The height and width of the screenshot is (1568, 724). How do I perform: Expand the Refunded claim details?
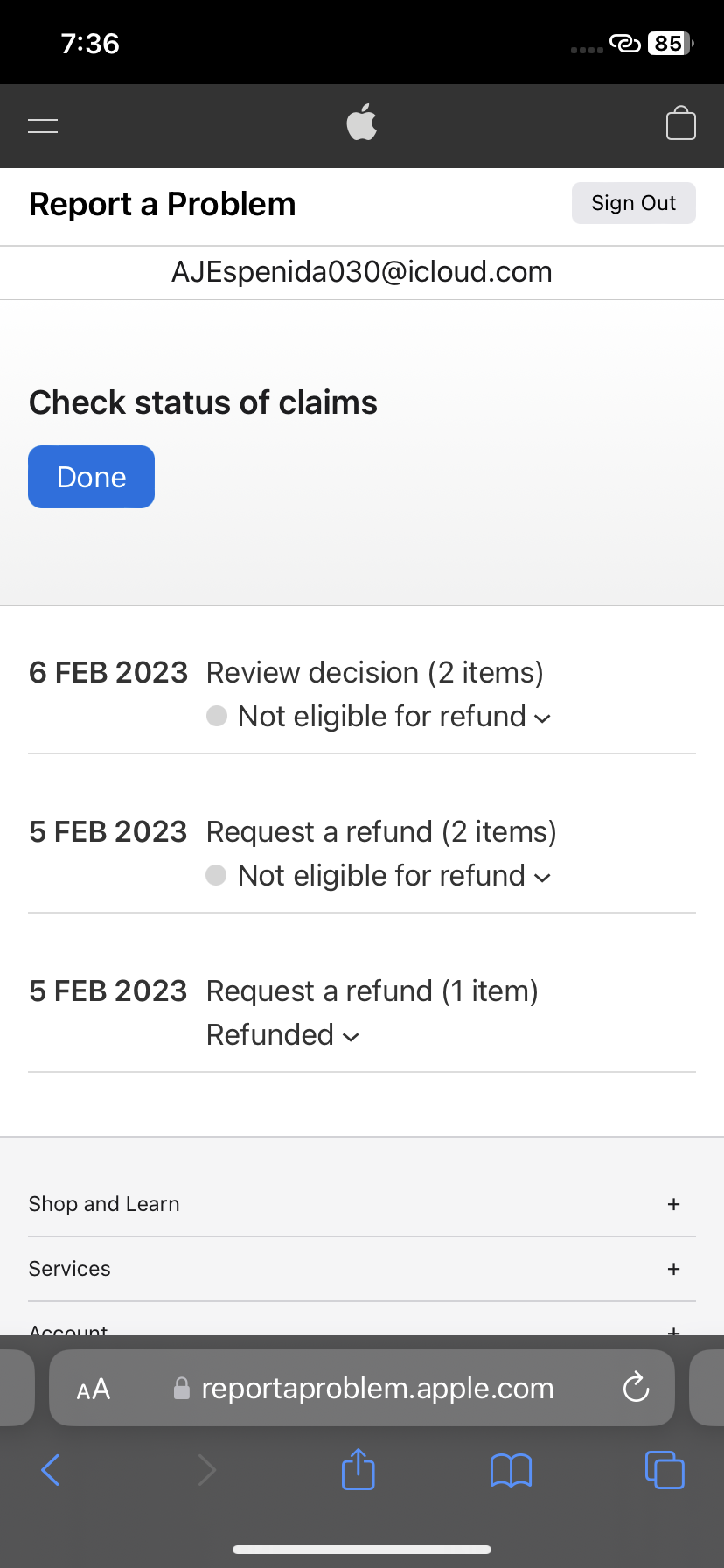pyautogui.click(x=283, y=1035)
